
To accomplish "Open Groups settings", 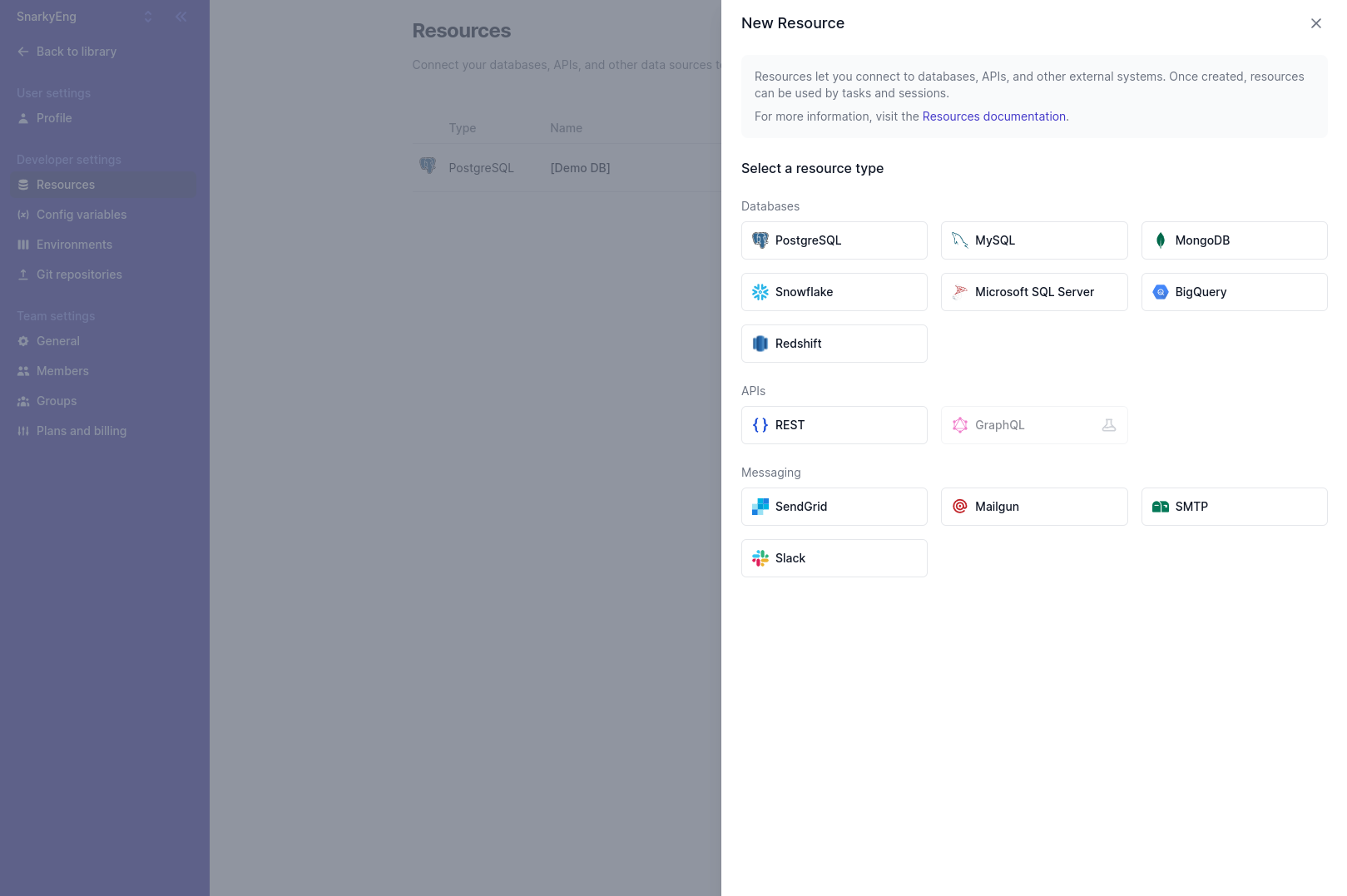I will (103, 401).
